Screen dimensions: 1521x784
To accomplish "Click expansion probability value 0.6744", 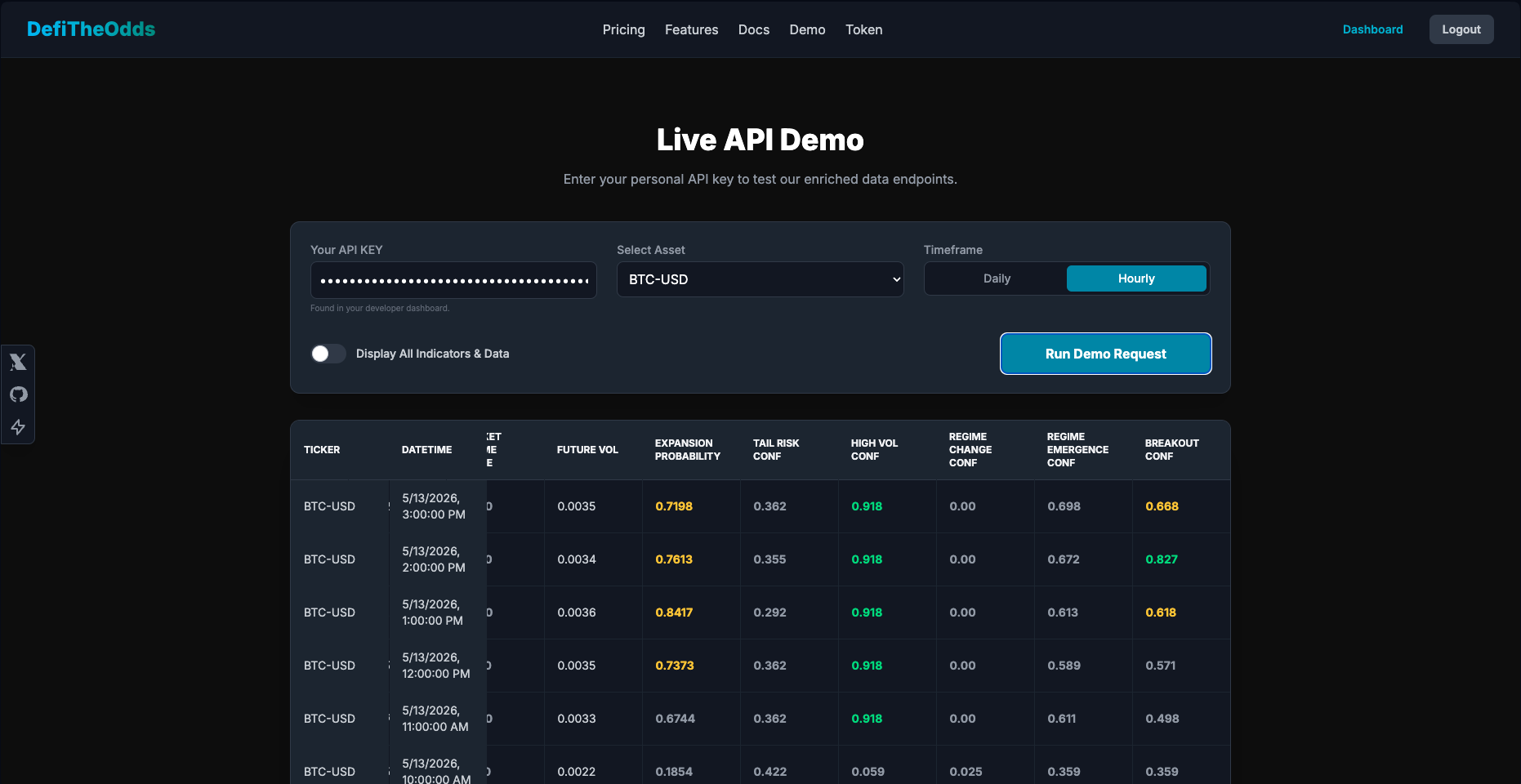I will [x=675, y=719].
